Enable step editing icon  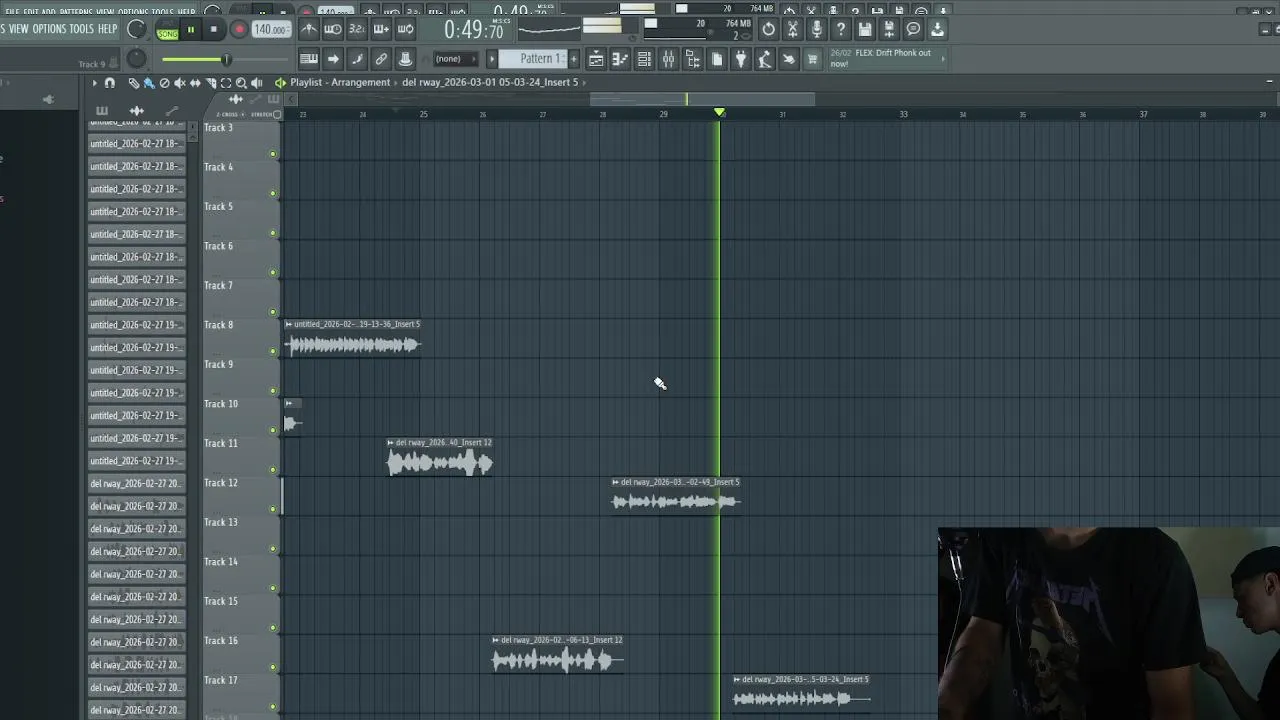357,59
